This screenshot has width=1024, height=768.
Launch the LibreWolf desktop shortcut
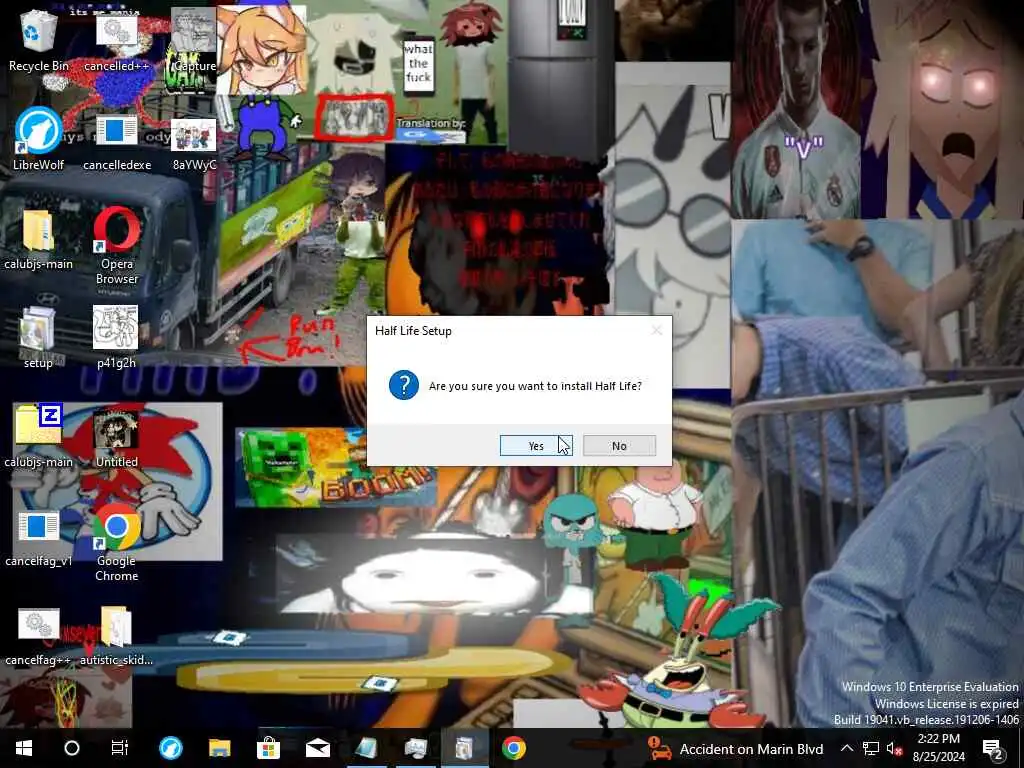(x=38, y=138)
